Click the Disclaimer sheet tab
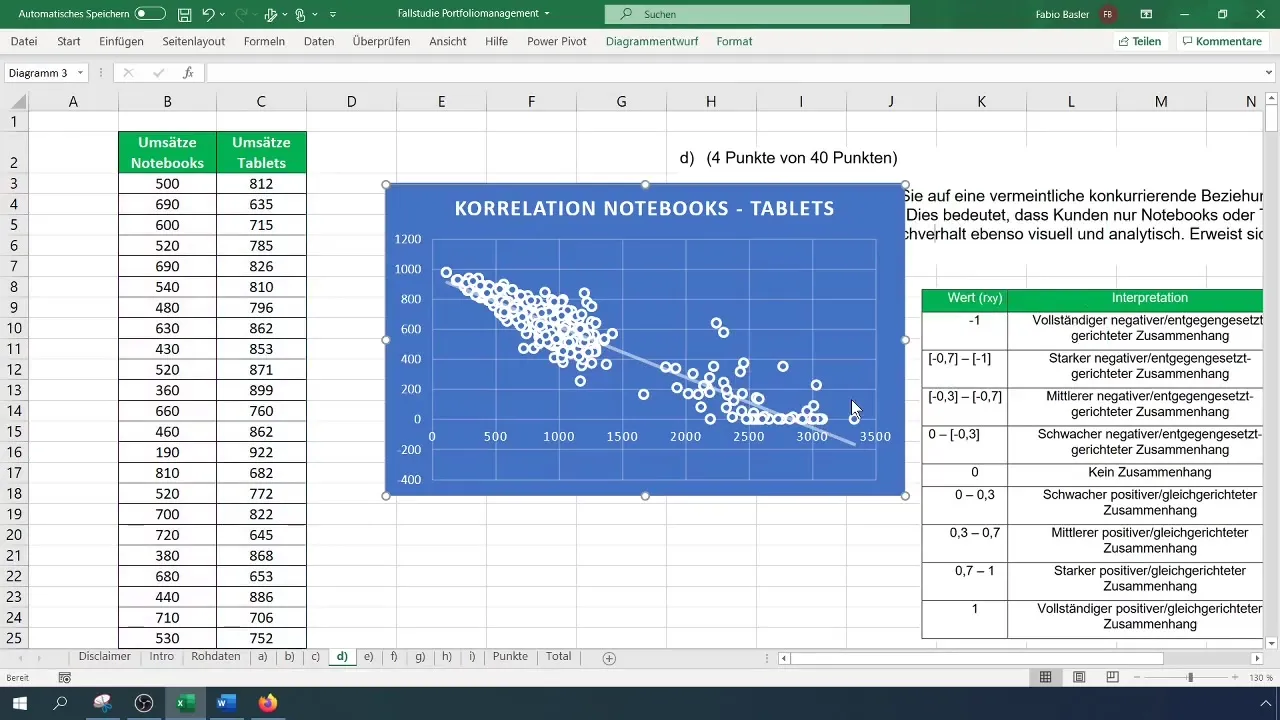 pyautogui.click(x=105, y=657)
